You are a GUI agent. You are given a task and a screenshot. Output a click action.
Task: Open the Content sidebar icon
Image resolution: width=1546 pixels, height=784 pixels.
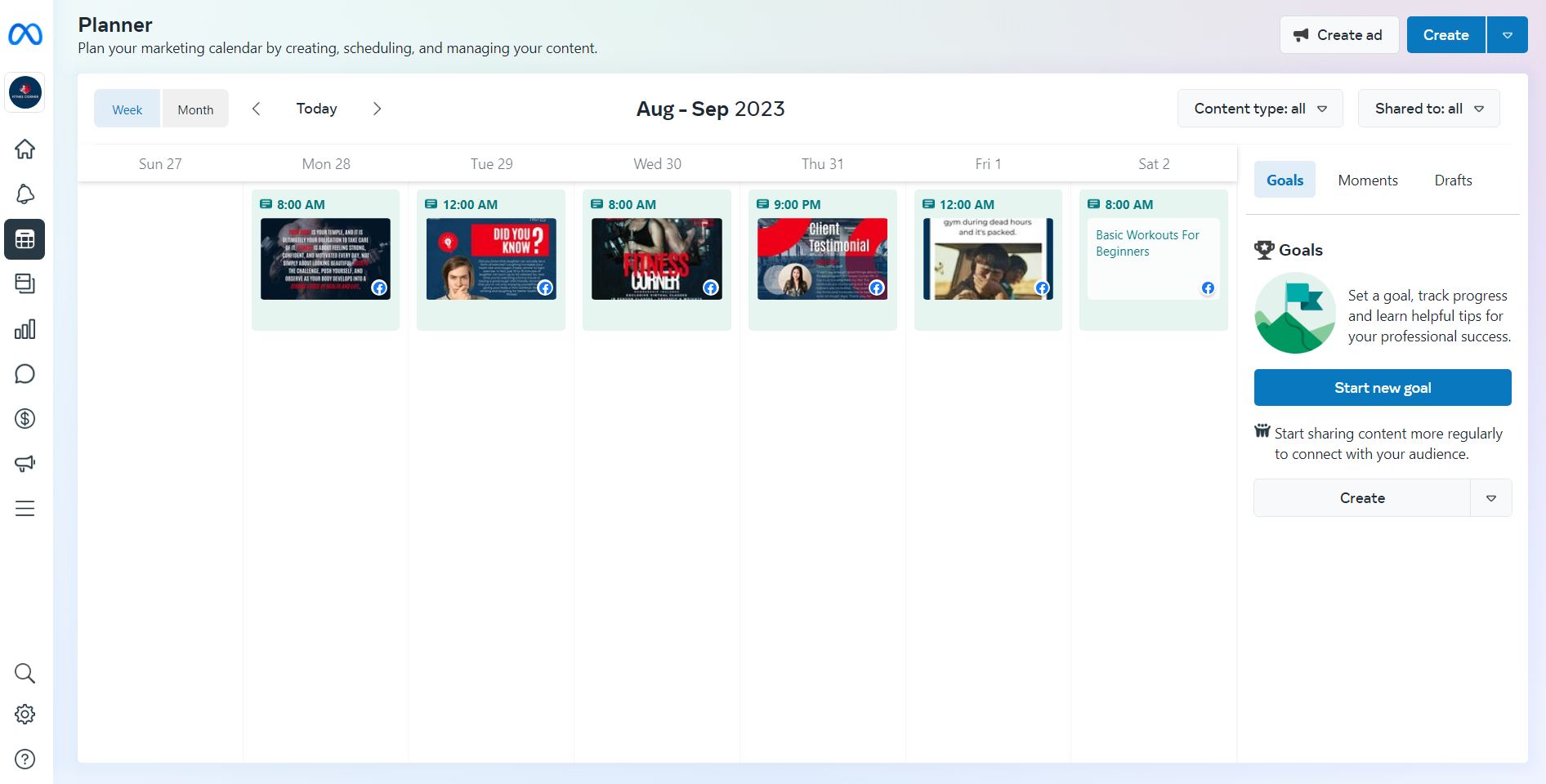pos(25,284)
